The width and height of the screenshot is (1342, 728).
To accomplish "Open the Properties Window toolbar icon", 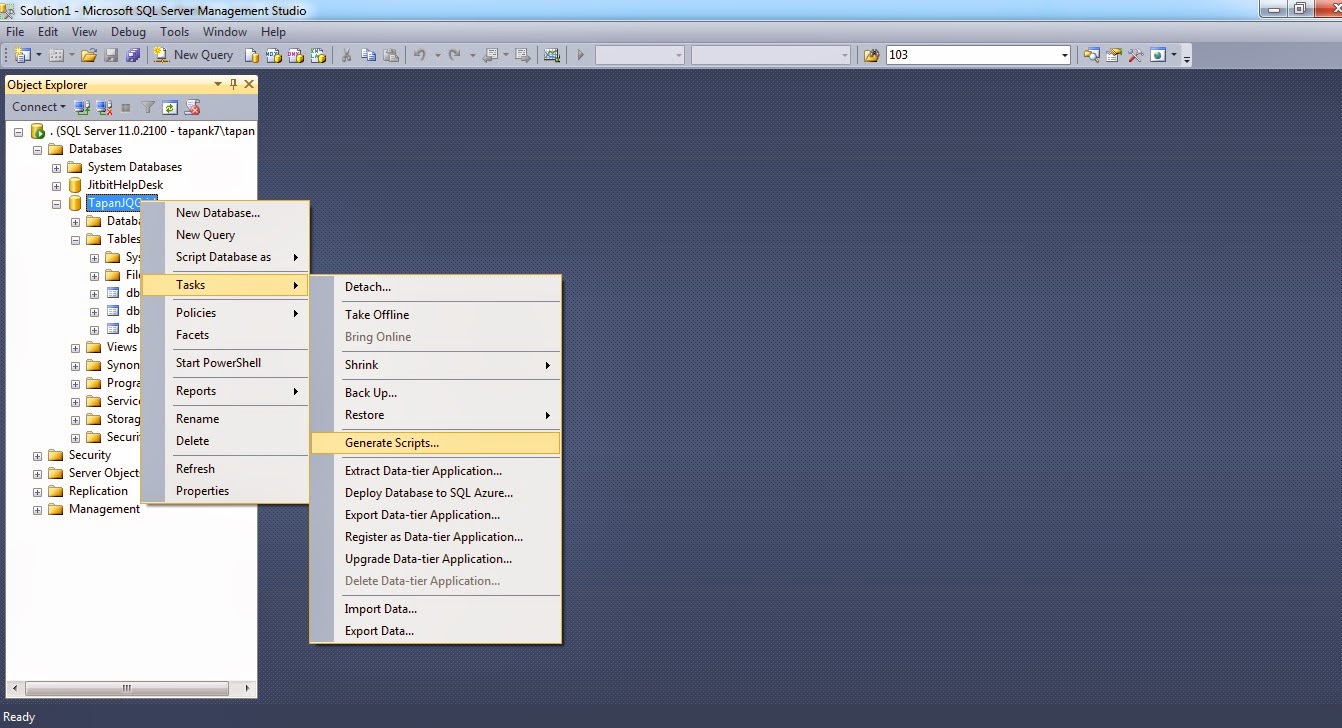I will tap(1114, 55).
